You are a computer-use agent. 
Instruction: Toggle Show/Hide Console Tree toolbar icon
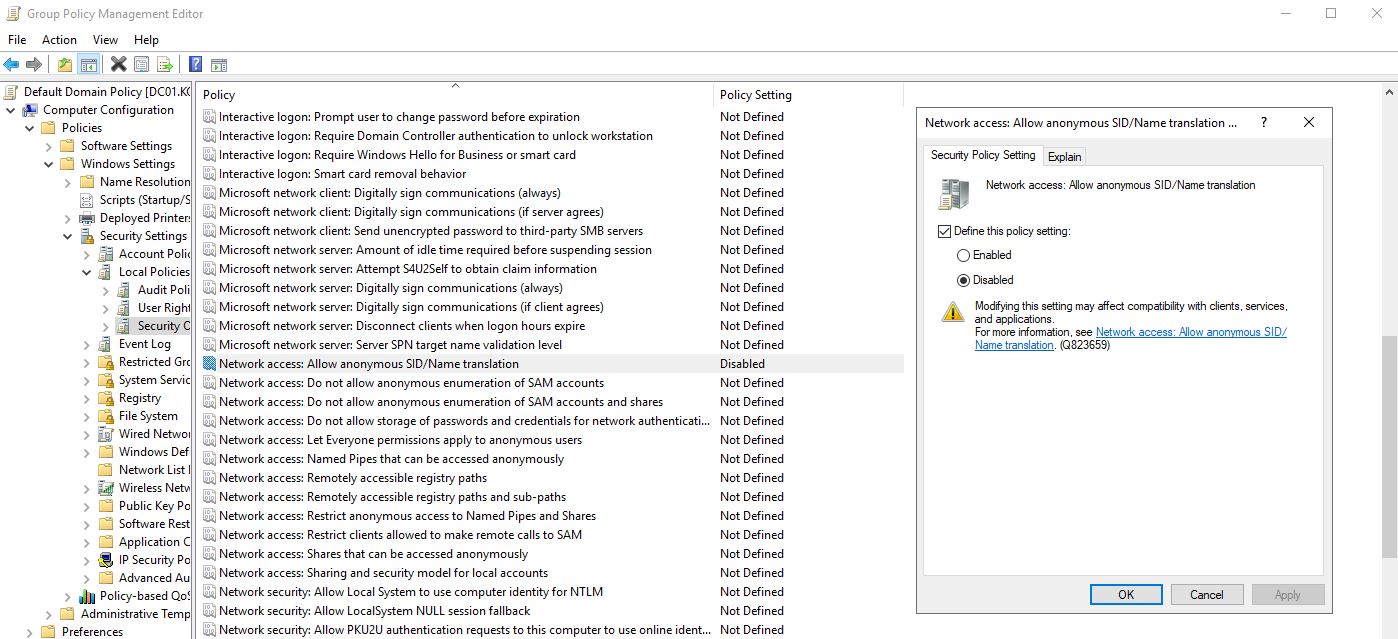coord(89,65)
